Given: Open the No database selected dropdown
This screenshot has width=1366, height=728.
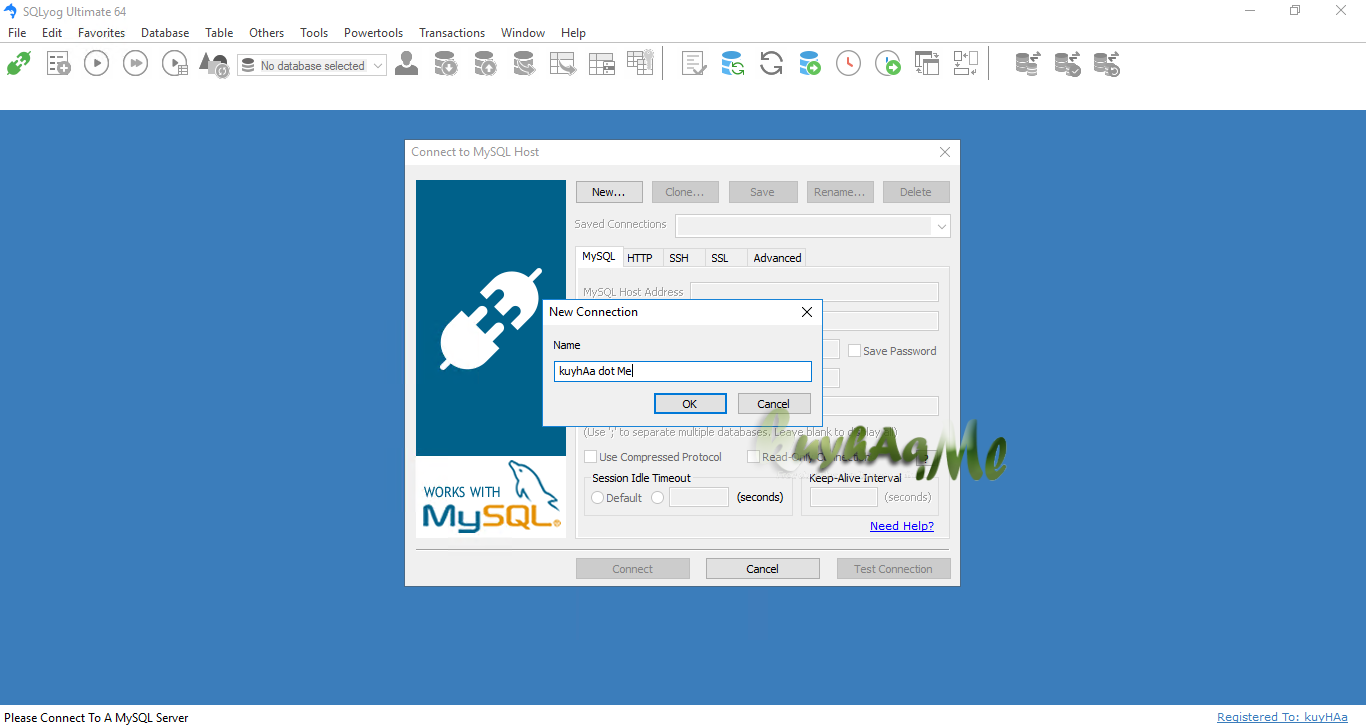Looking at the screenshot, I should click(312, 66).
